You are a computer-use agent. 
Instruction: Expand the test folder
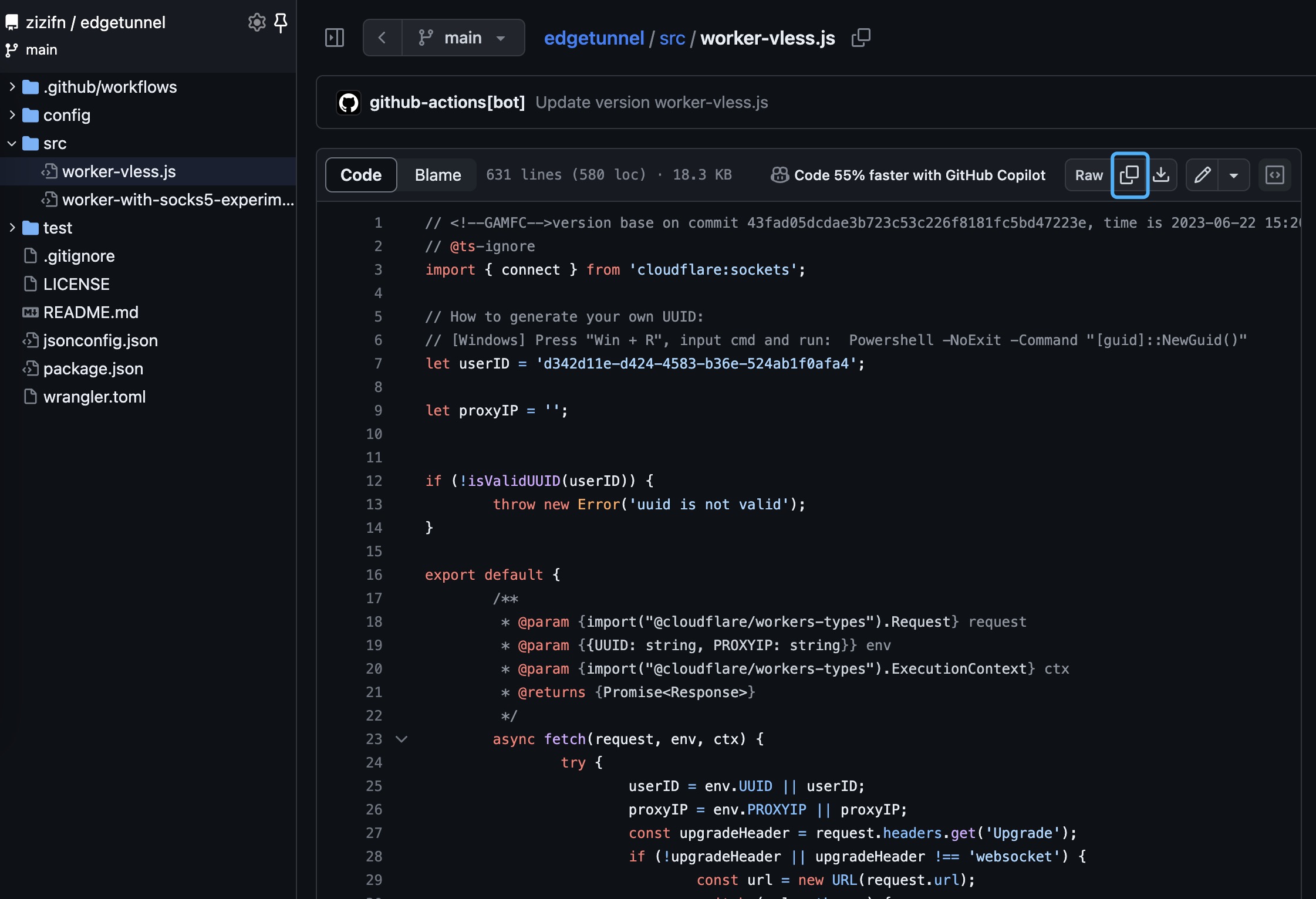click(x=11, y=228)
